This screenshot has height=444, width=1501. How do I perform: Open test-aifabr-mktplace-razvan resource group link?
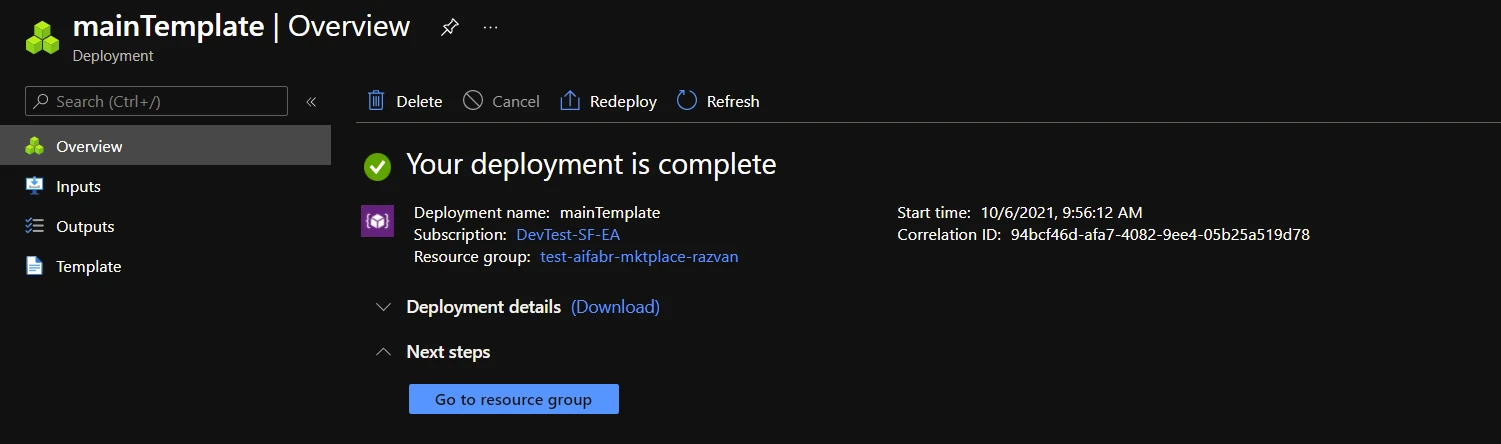pyautogui.click(x=639, y=257)
